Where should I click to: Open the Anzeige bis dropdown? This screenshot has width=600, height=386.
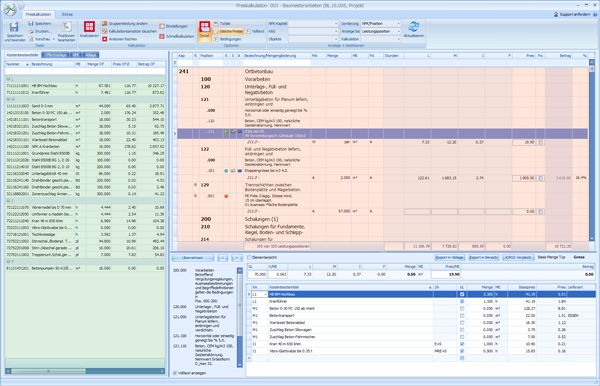(380, 31)
